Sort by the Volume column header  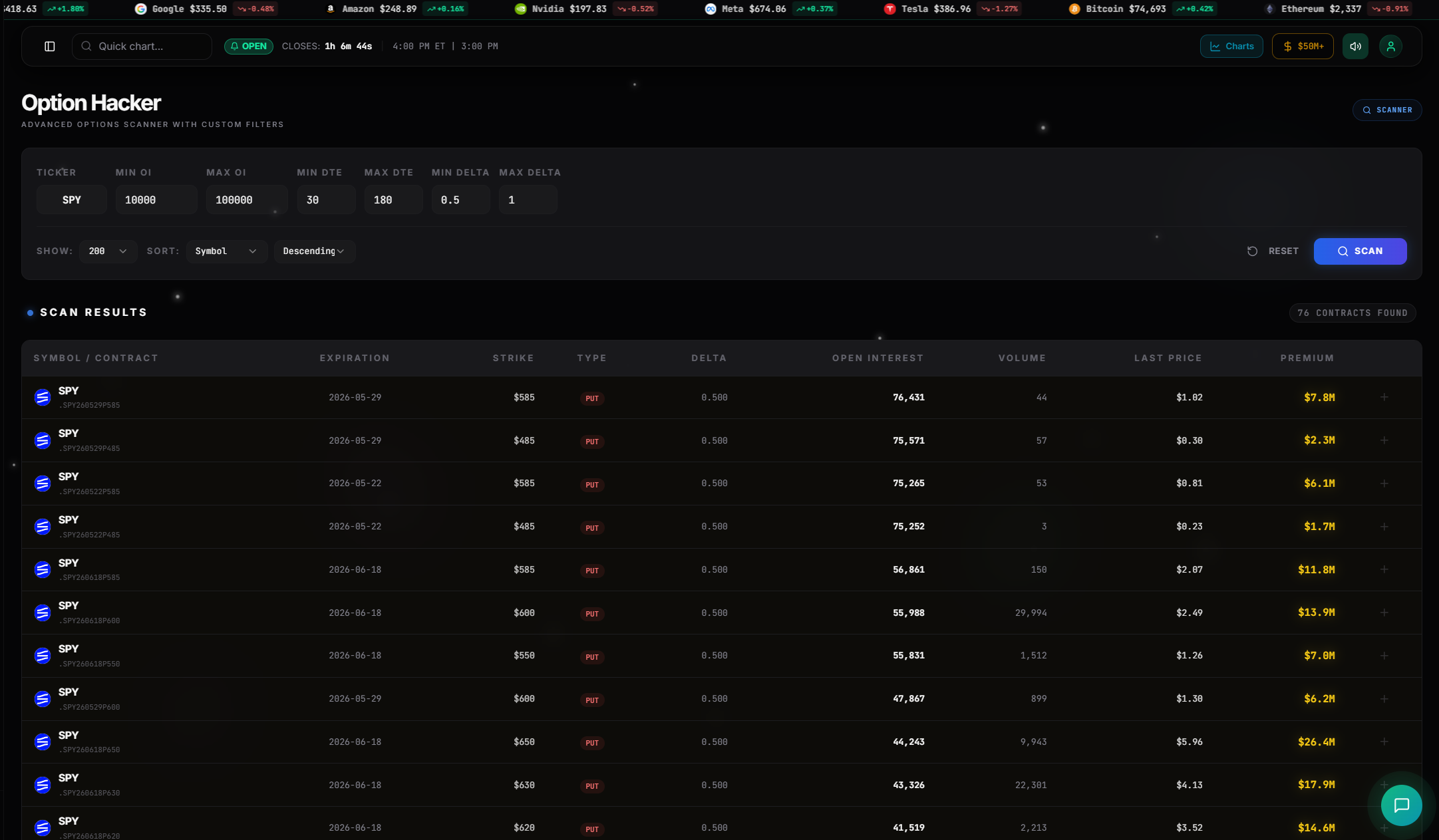coord(1023,358)
